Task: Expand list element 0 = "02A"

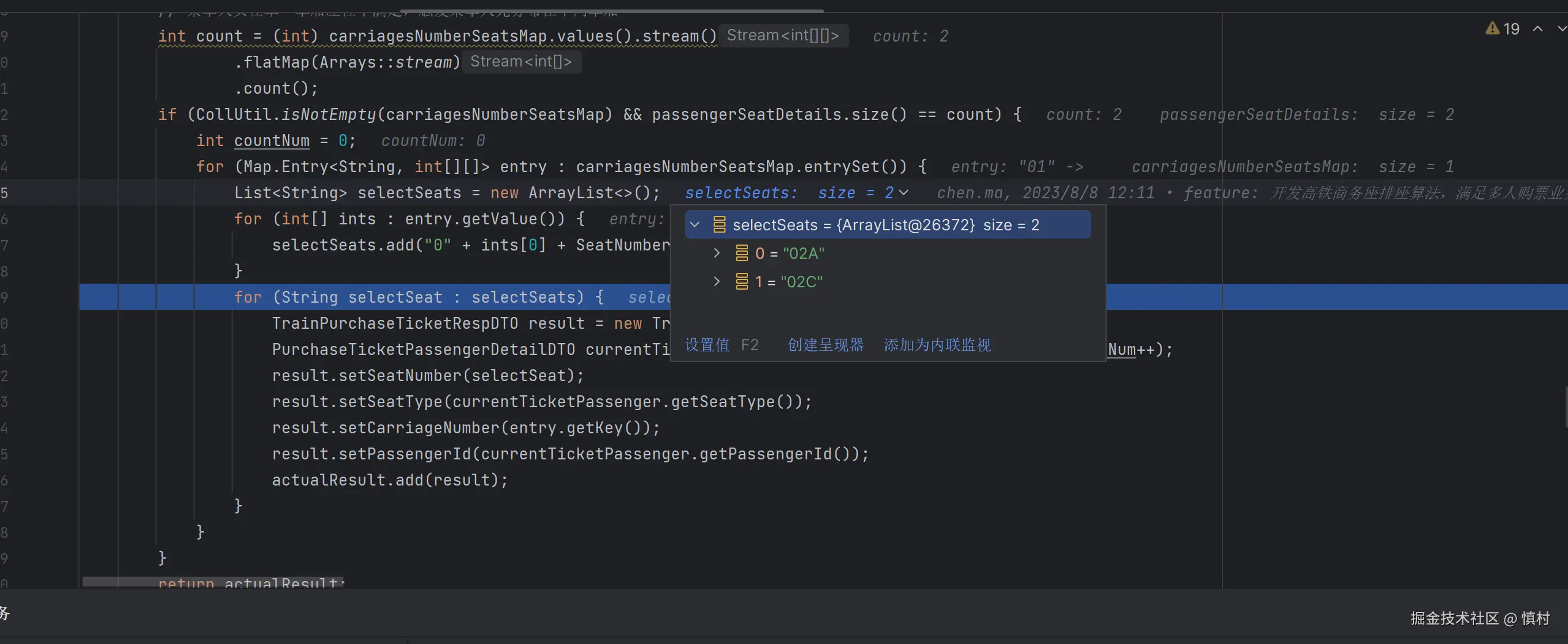Action: click(x=717, y=253)
